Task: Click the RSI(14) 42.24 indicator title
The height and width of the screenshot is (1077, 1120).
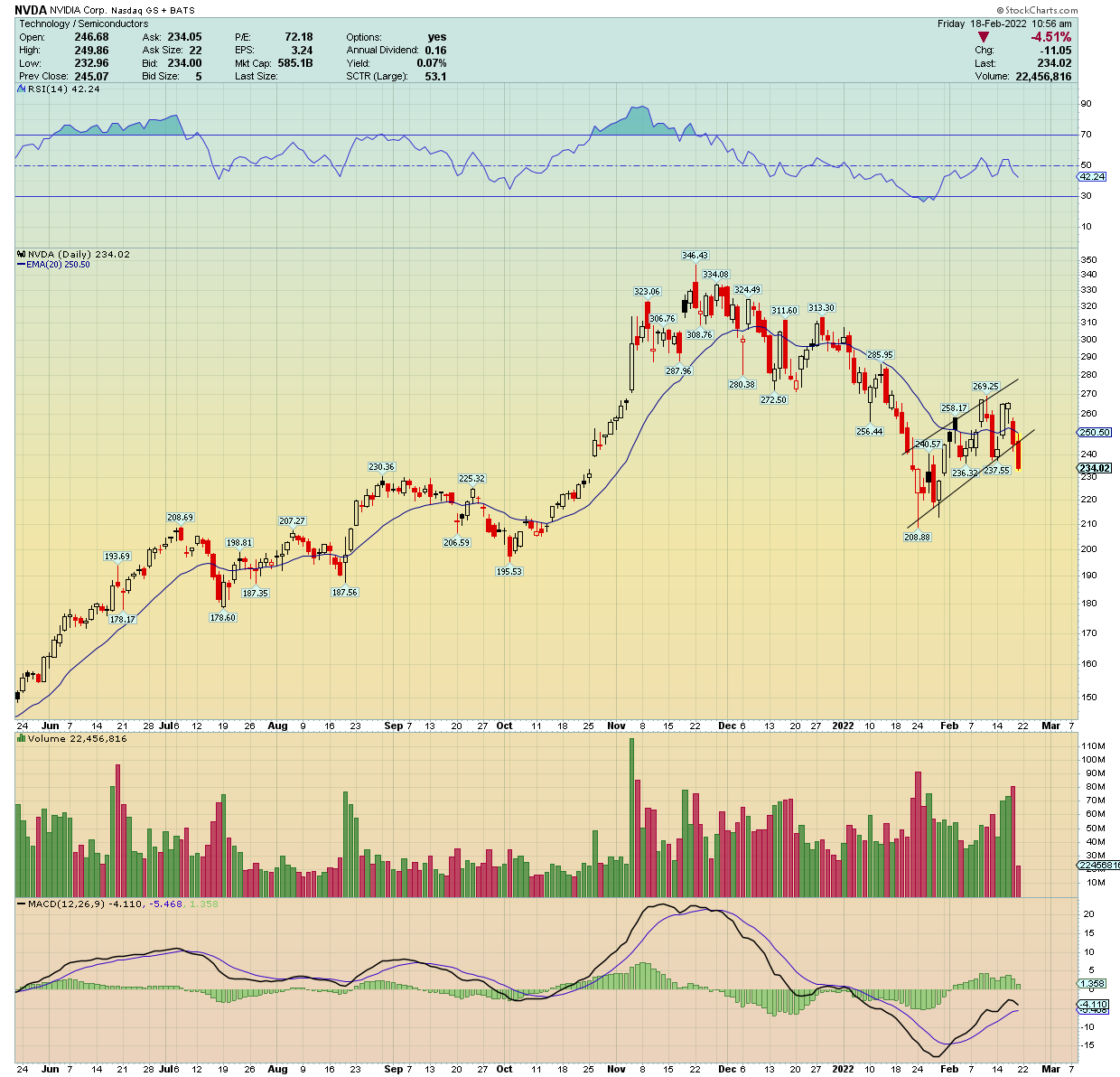Action: [x=60, y=89]
